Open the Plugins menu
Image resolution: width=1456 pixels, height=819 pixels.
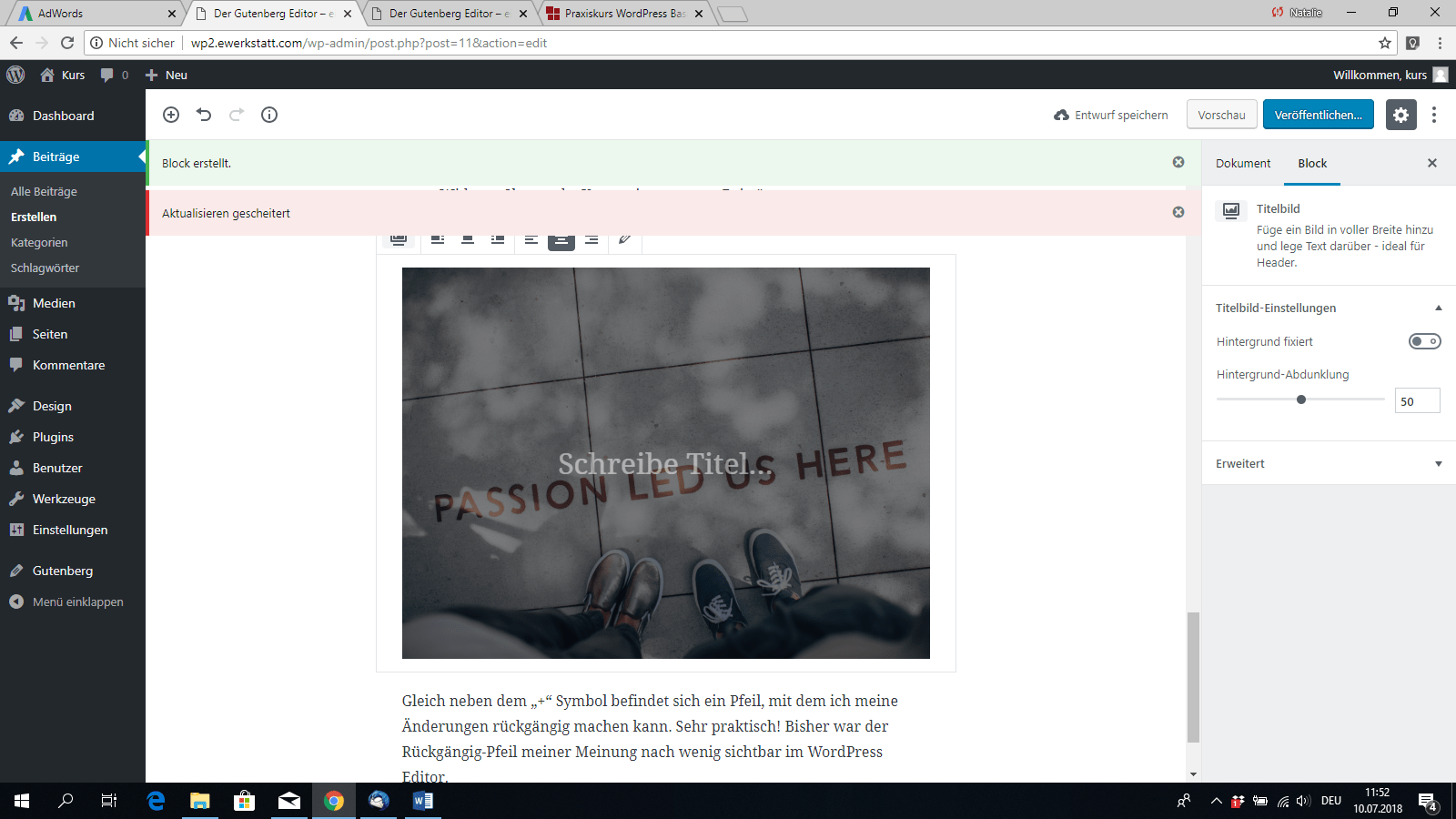pos(73,437)
